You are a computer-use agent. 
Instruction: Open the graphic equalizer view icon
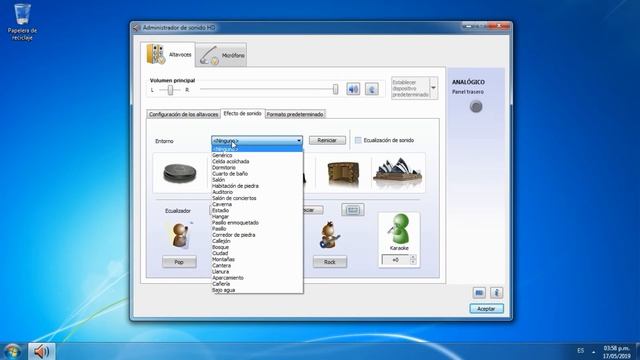(353, 210)
